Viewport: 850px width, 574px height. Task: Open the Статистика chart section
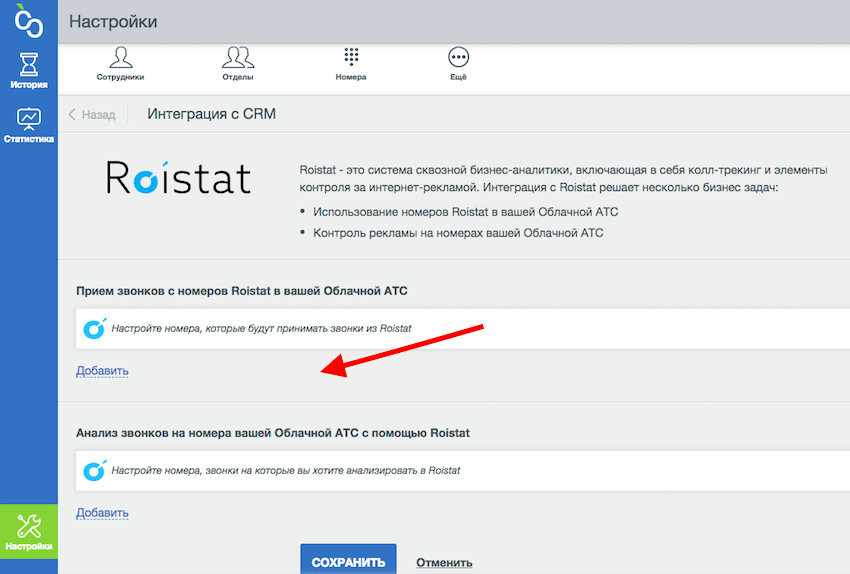point(29,125)
